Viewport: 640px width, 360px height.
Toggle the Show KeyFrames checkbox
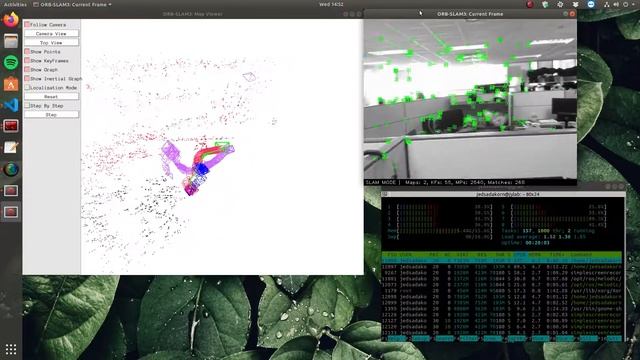point(27,60)
